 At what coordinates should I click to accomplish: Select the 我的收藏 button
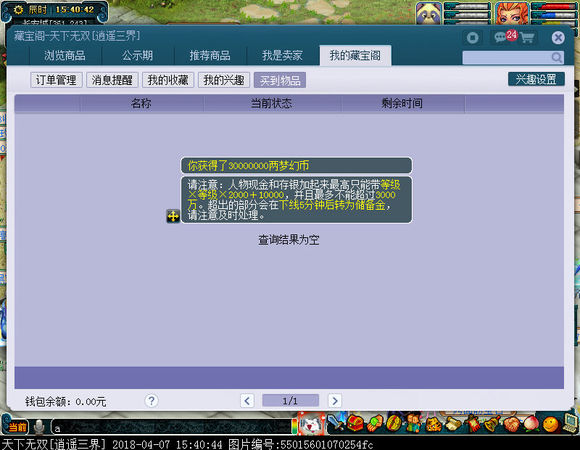(x=168, y=80)
